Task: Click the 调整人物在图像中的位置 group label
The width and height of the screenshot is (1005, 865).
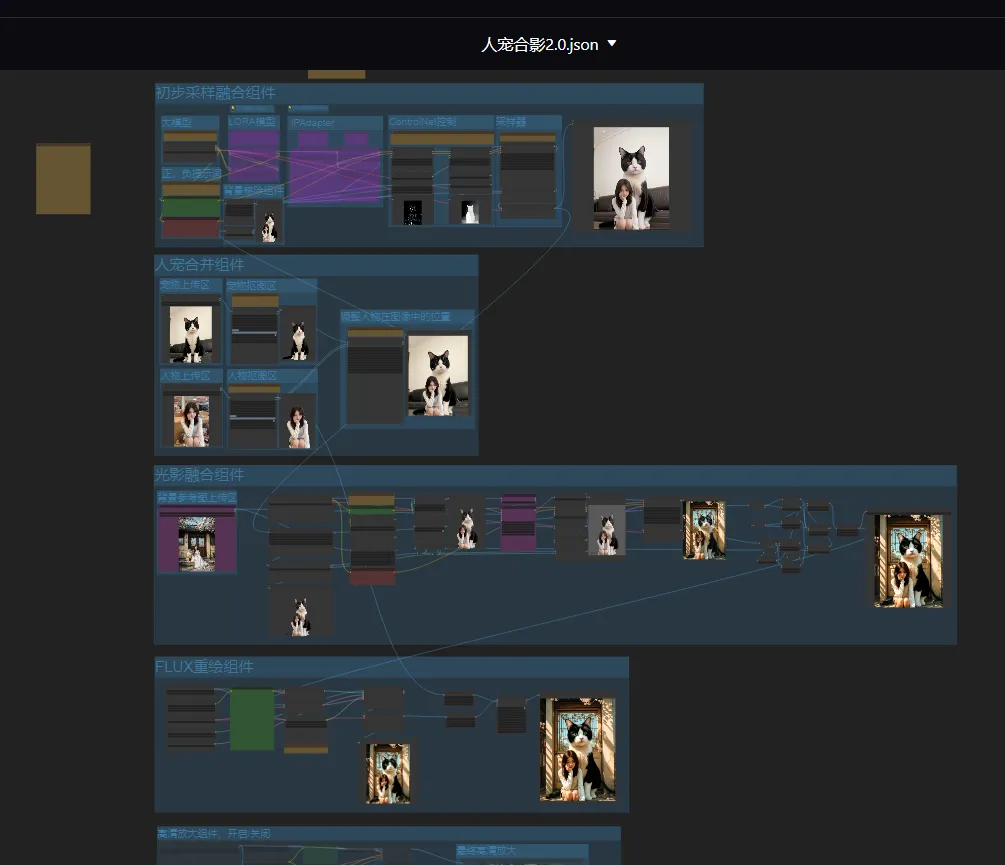Action: pyautogui.click(x=395, y=317)
